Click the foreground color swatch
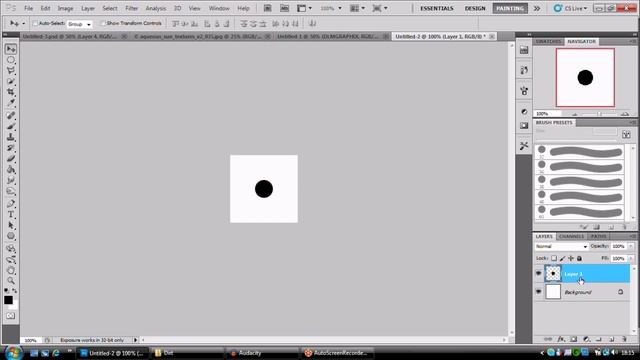 (x=8, y=300)
